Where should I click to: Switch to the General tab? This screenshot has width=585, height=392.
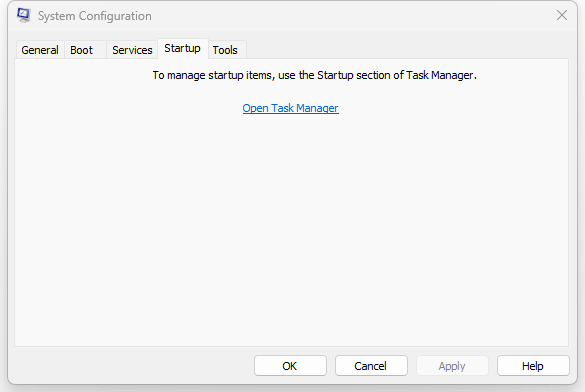[40, 50]
